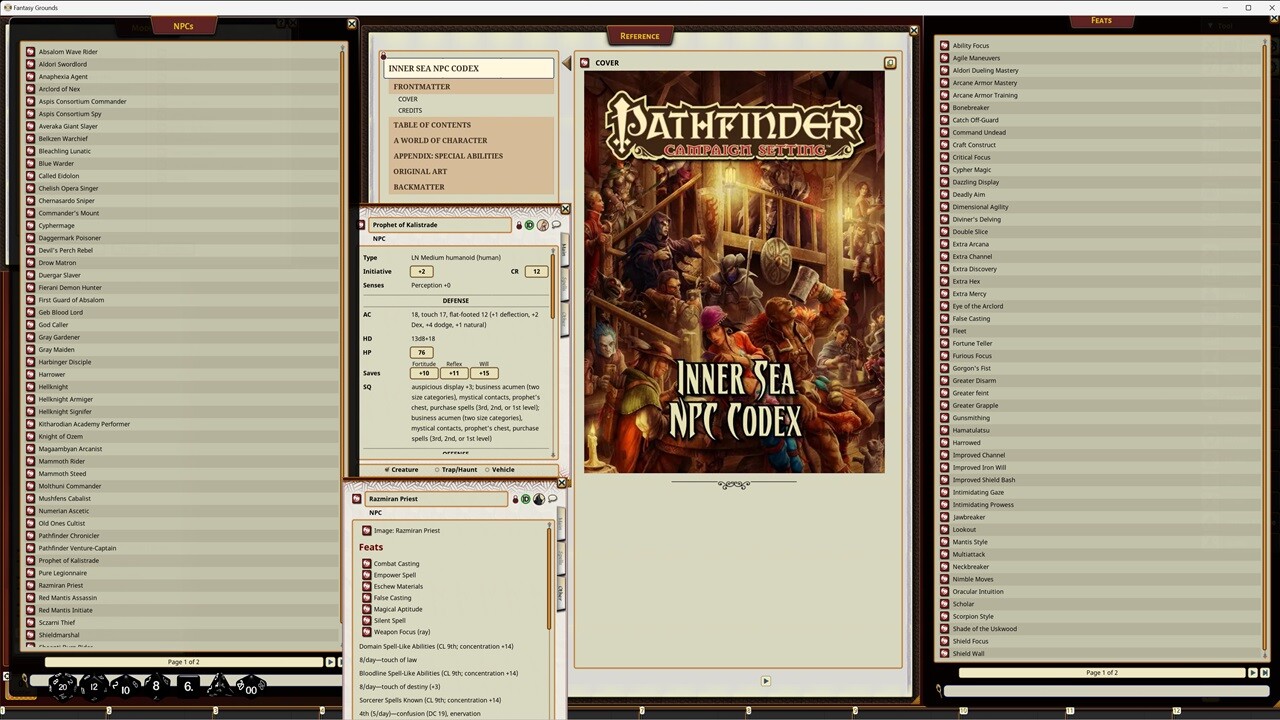Open Razmiran Priest token portrait icon
The height and width of the screenshot is (720, 1280).
pos(539,499)
